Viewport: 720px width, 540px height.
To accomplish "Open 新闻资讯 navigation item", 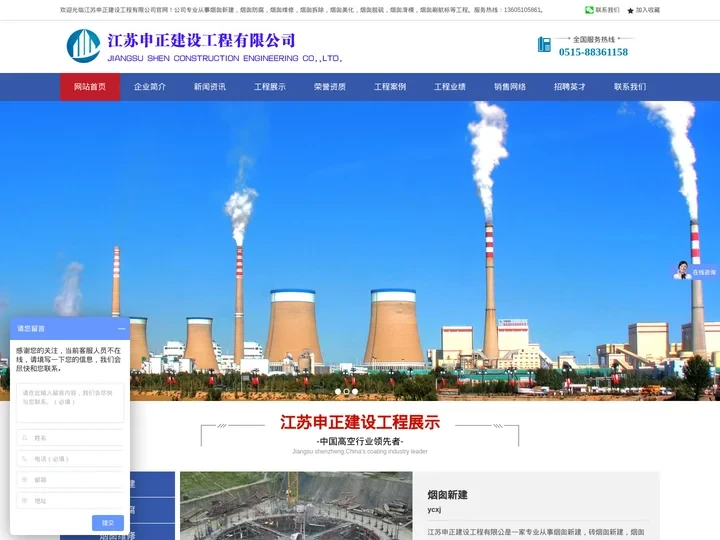I will [210, 87].
